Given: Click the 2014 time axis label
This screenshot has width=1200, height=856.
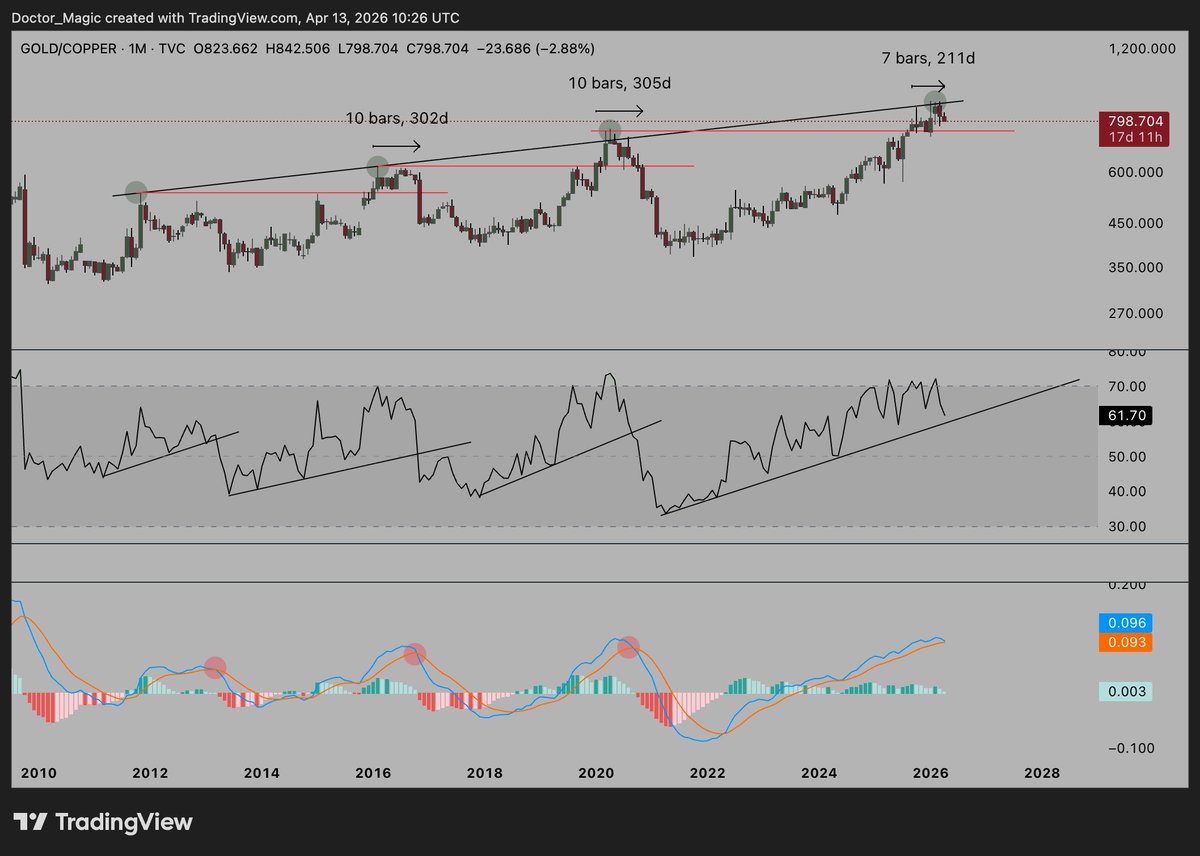Looking at the screenshot, I should (x=261, y=773).
